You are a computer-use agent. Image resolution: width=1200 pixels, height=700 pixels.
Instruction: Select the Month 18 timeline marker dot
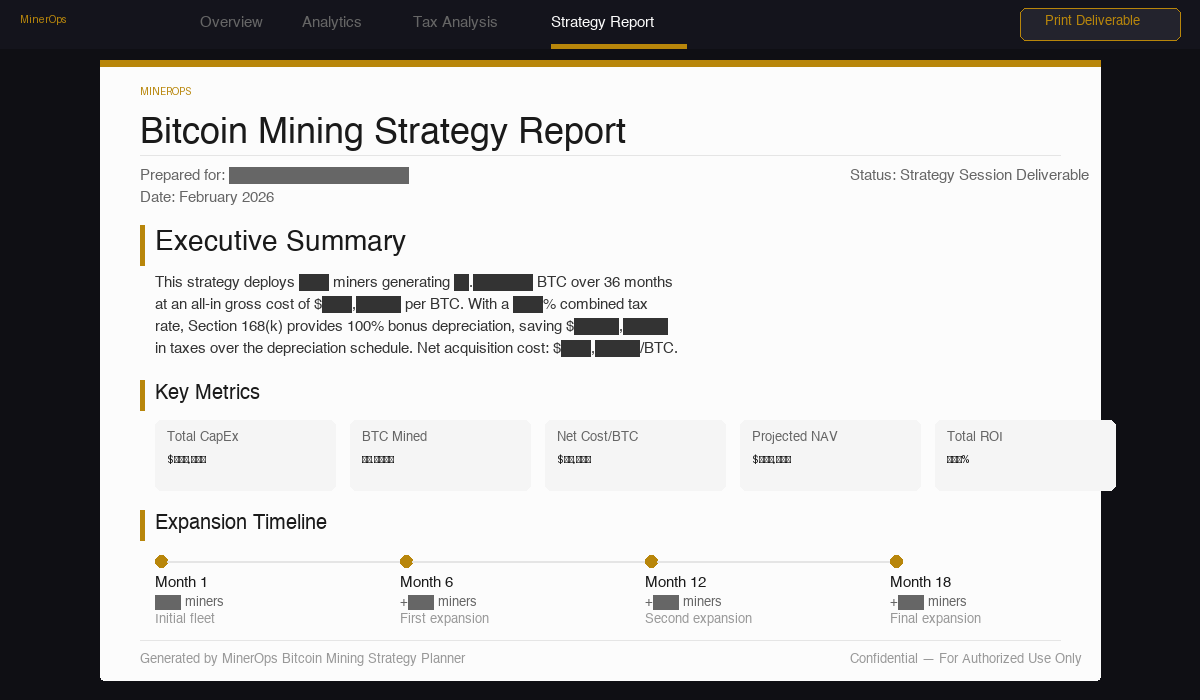pos(896,561)
